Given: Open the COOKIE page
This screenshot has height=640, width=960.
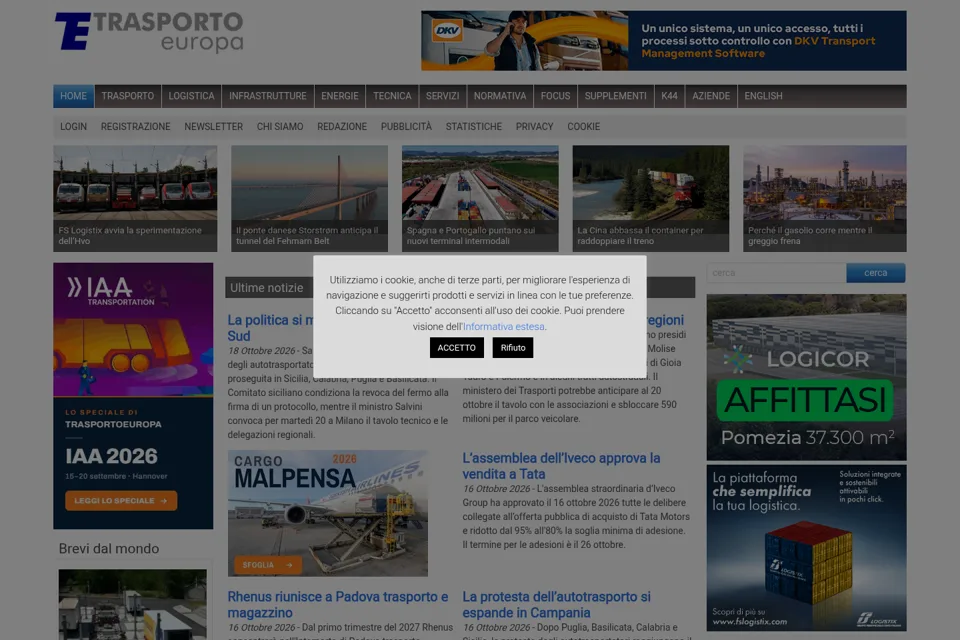Looking at the screenshot, I should pos(583,127).
